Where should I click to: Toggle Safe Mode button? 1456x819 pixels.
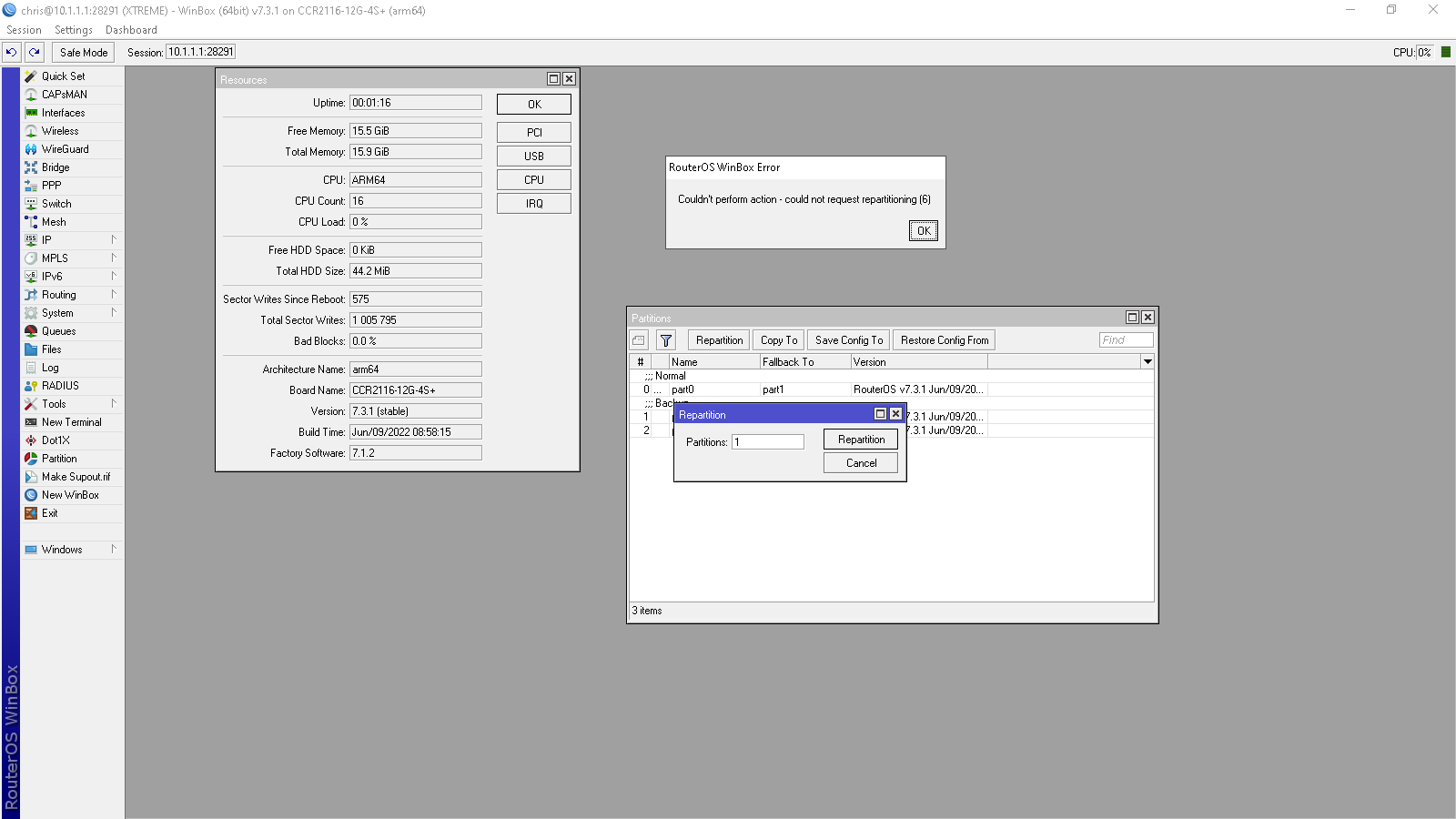[84, 53]
